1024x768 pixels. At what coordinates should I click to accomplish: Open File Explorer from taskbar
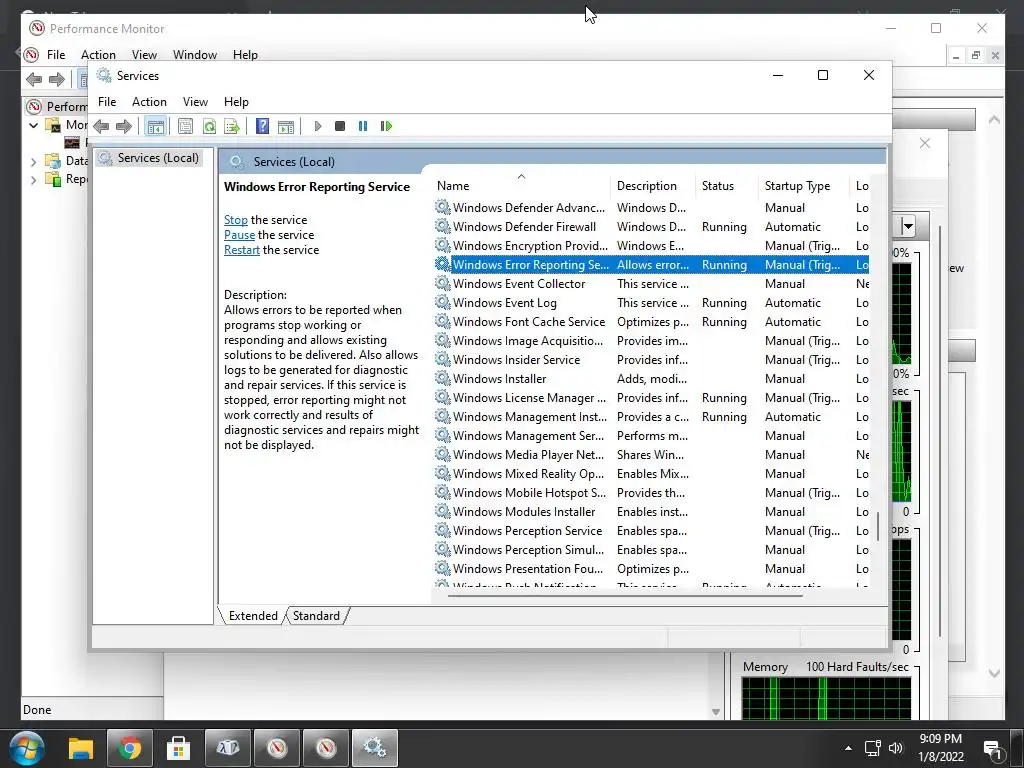point(81,748)
